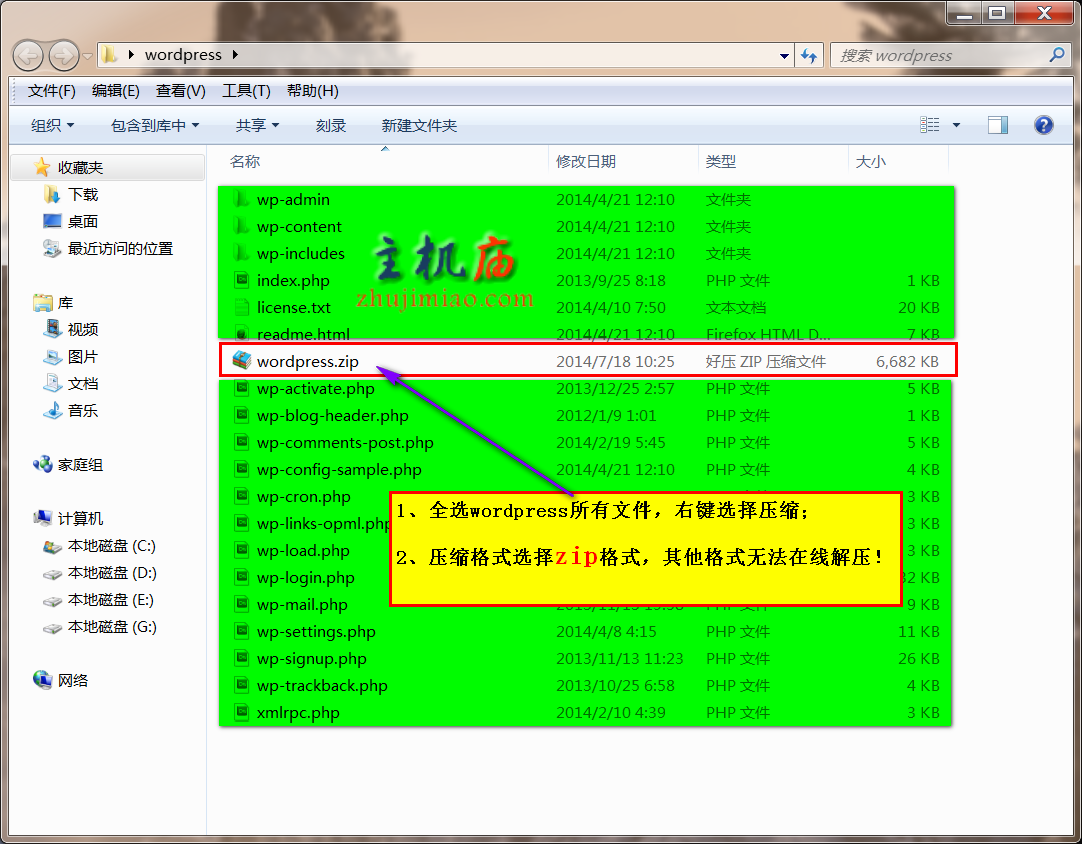The image size is (1082, 844).
Task: Click the 网络 globe icon
Action: point(43,680)
